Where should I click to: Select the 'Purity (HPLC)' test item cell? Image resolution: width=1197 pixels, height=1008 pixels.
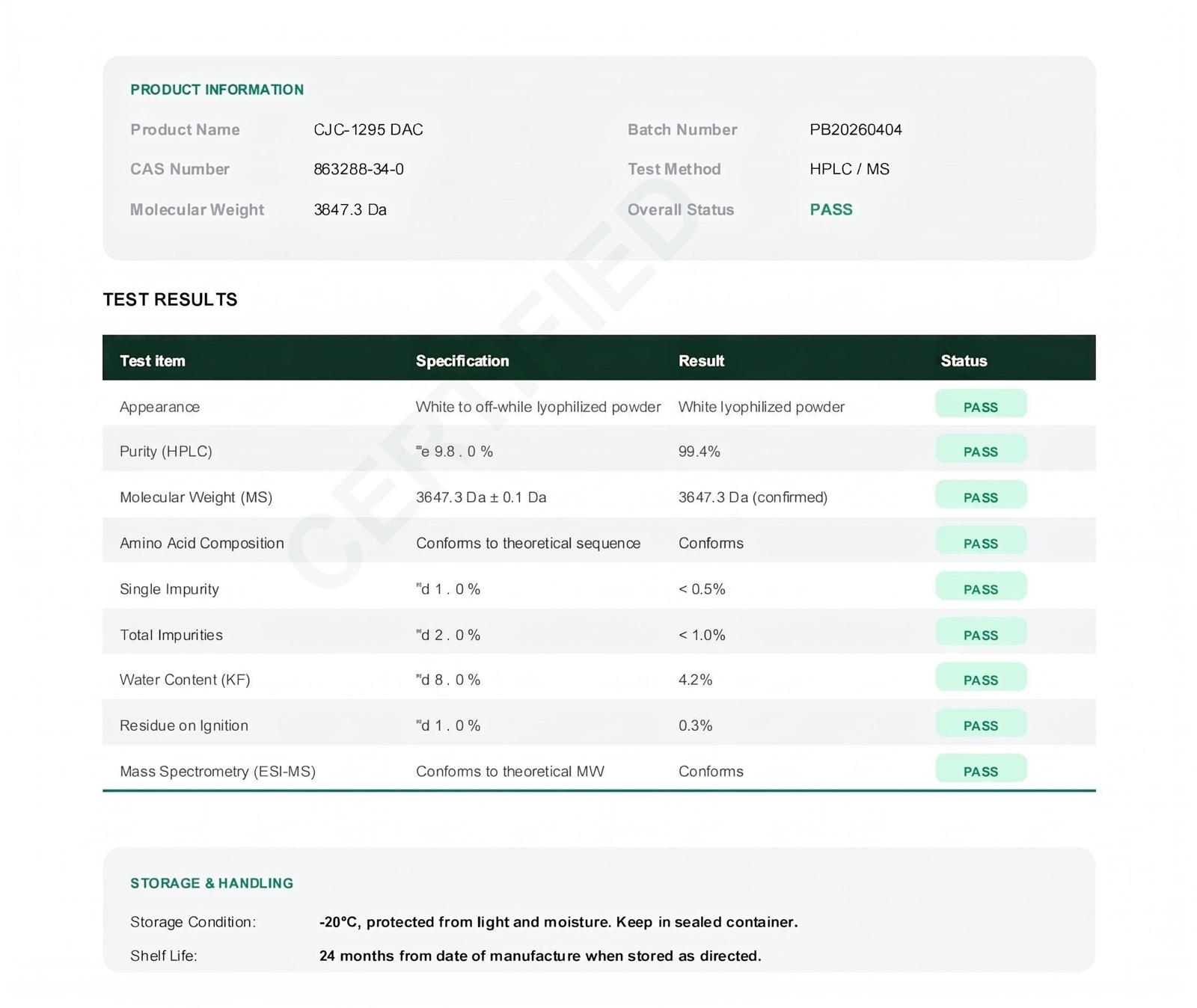(165, 452)
